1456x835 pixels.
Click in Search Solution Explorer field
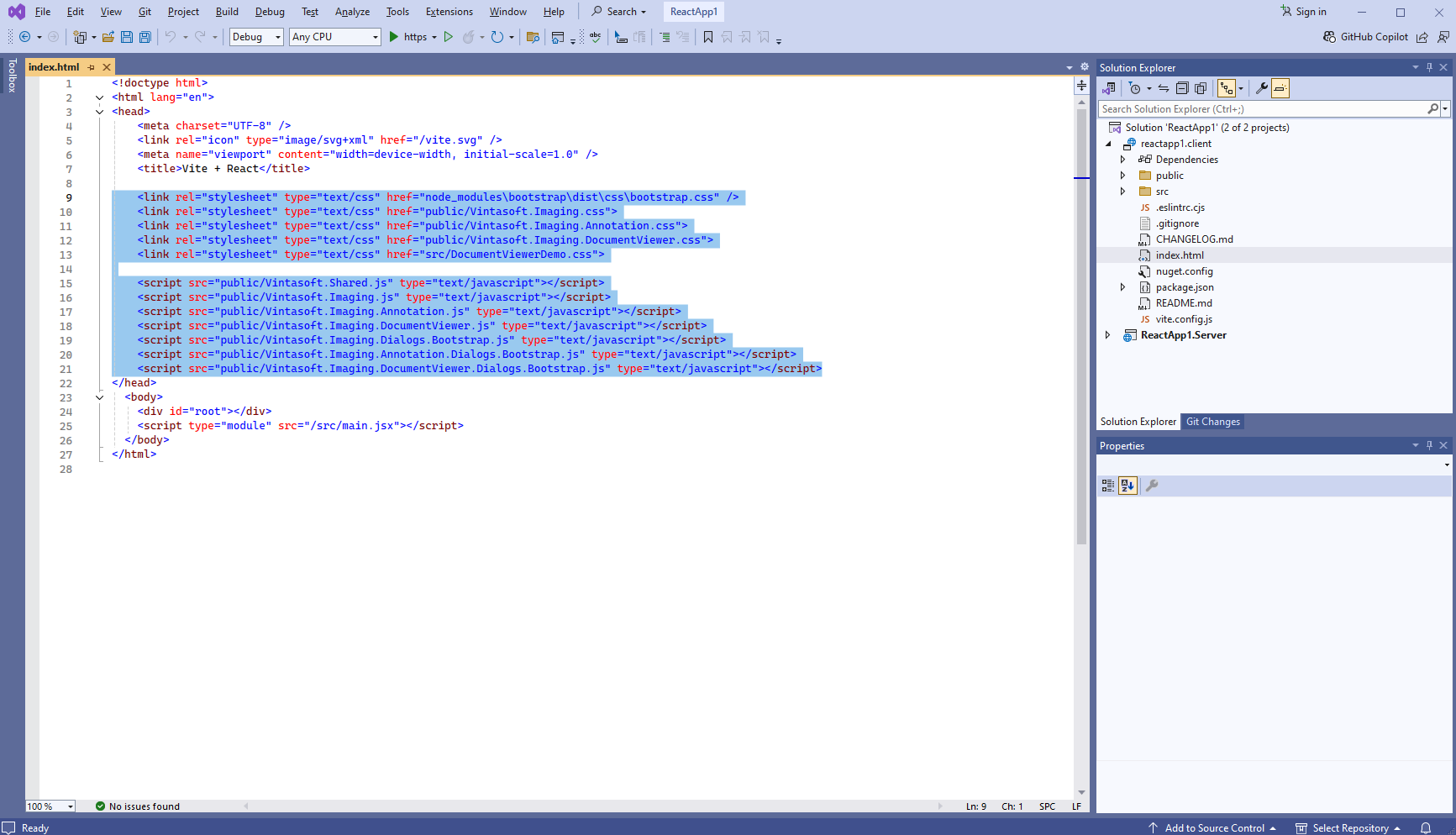pyautogui.click(x=1264, y=109)
